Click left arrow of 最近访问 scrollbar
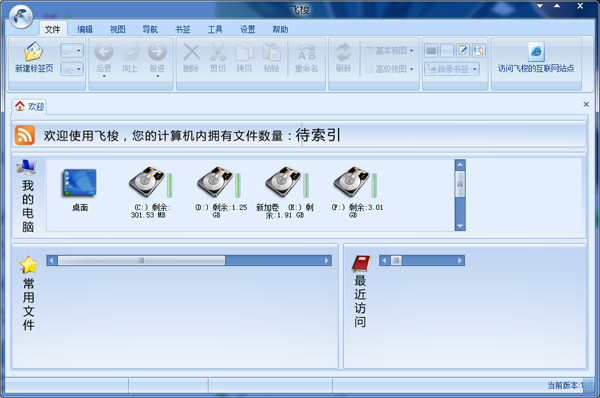This screenshot has height=398, width=600. click(x=384, y=261)
